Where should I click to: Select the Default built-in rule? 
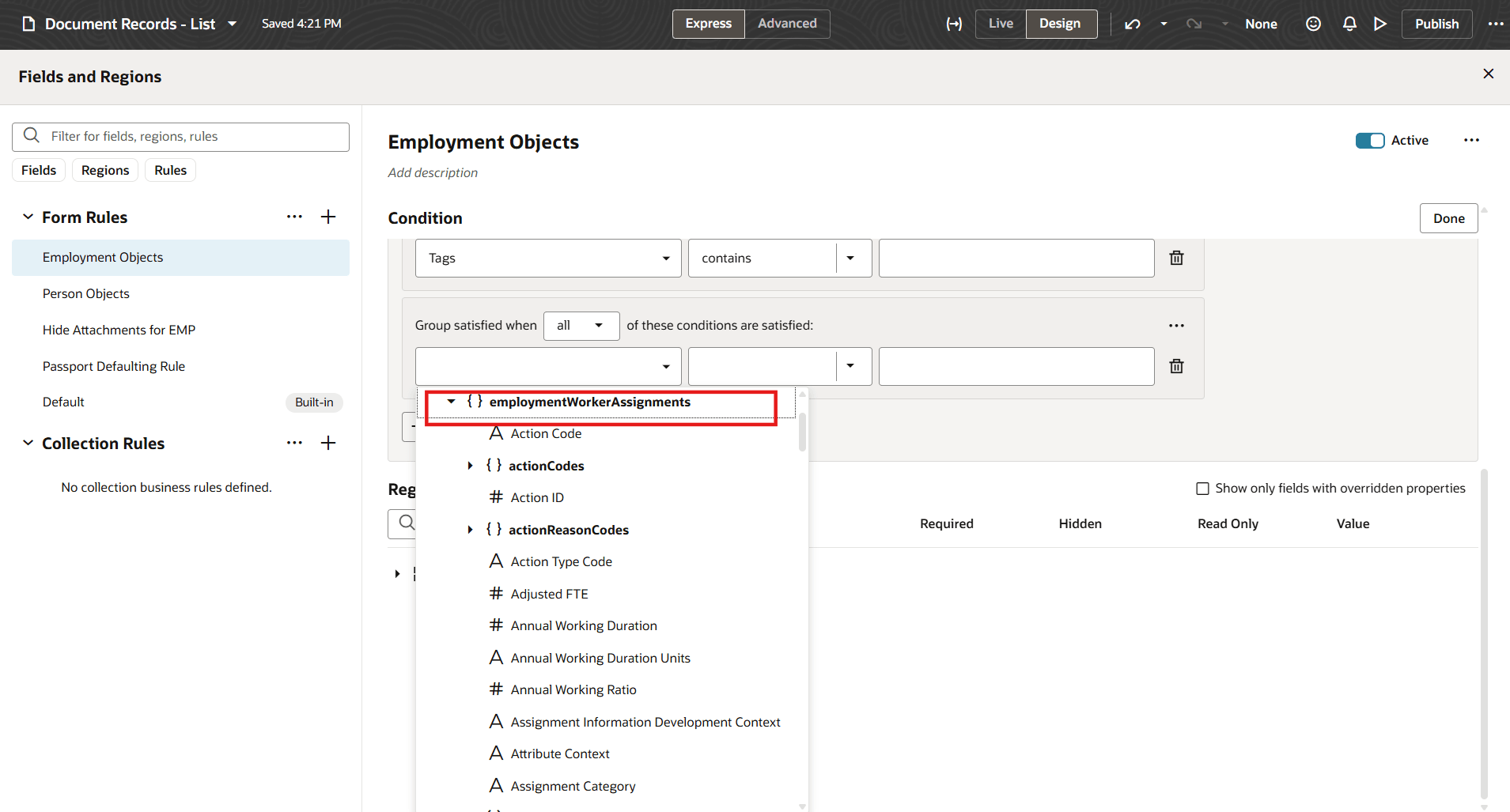(x=180, y=402)
